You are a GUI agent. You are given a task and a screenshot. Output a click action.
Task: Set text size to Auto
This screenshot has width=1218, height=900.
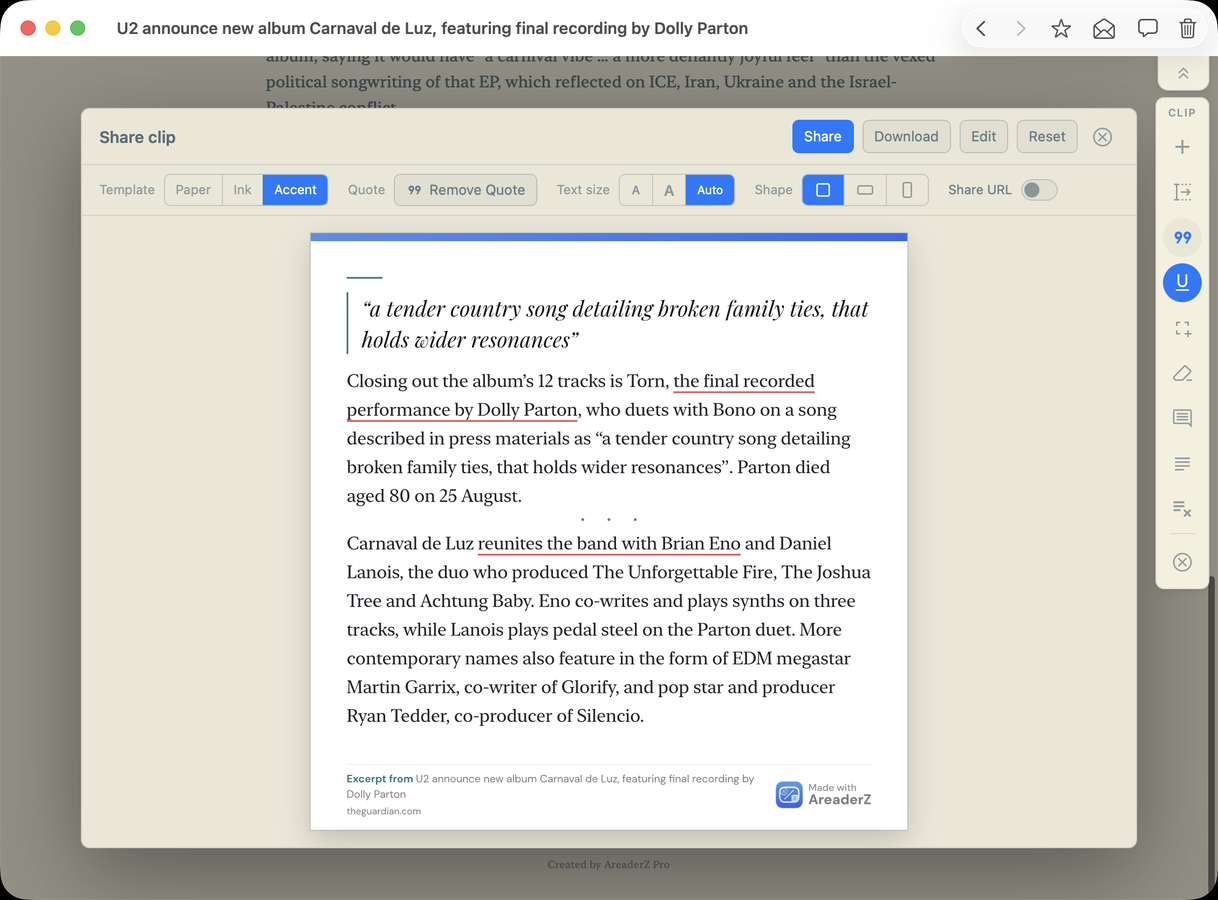710,190
